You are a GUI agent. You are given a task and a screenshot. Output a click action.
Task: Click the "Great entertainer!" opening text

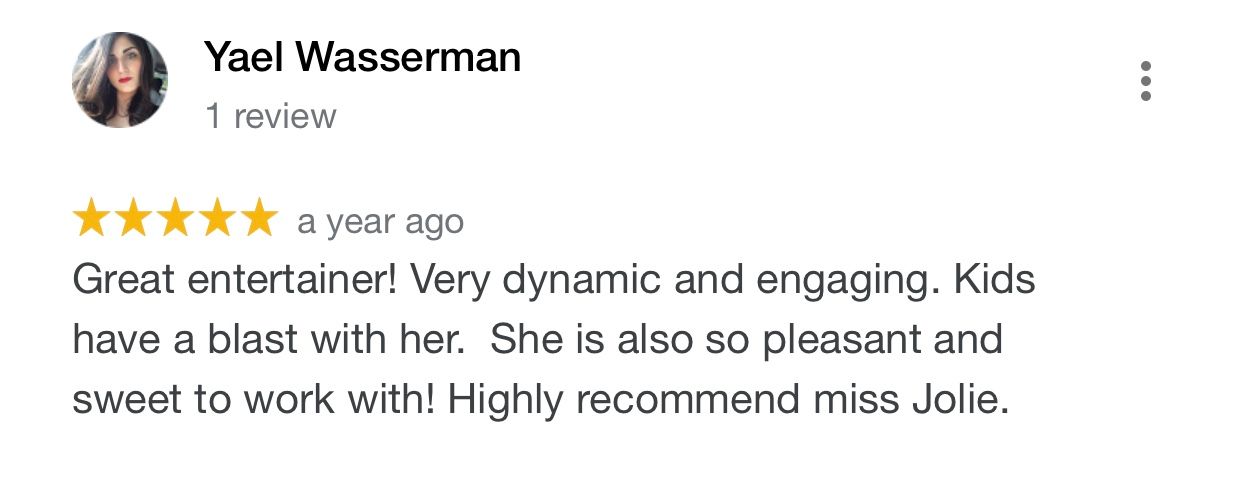tap(235, 281)
